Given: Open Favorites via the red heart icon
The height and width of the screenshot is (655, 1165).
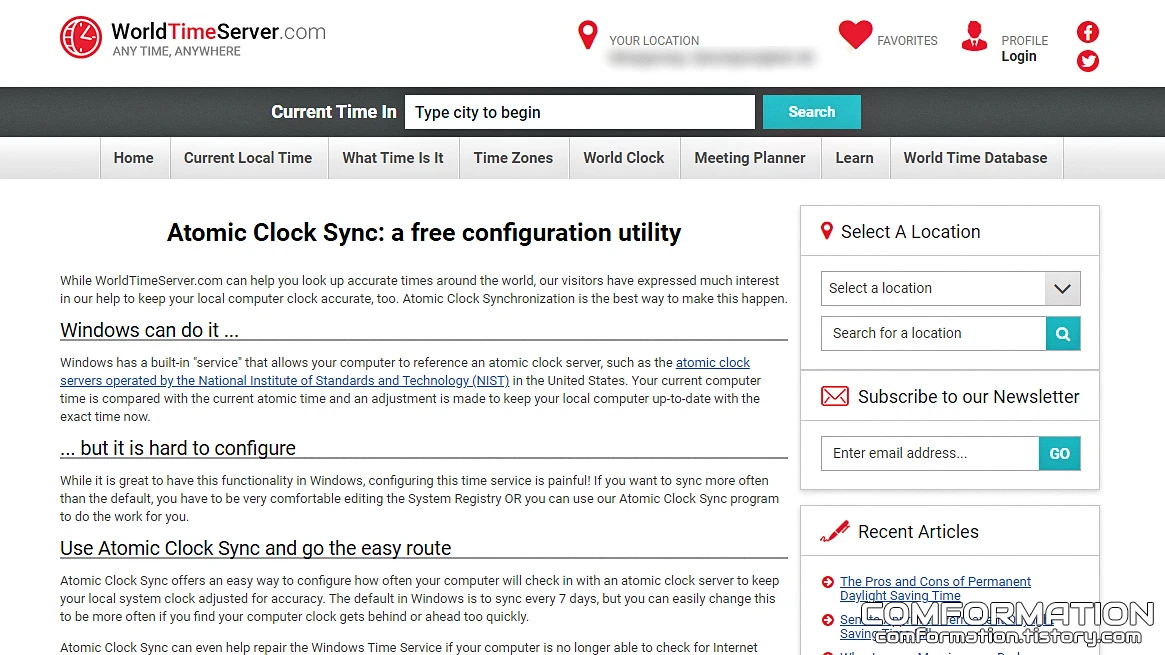Looking at the screenshot, I should [855, 35].
